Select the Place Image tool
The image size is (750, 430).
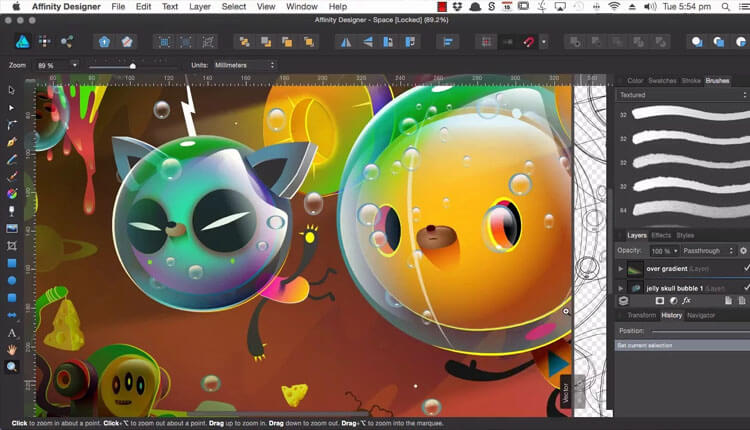[x=11, y=228]
